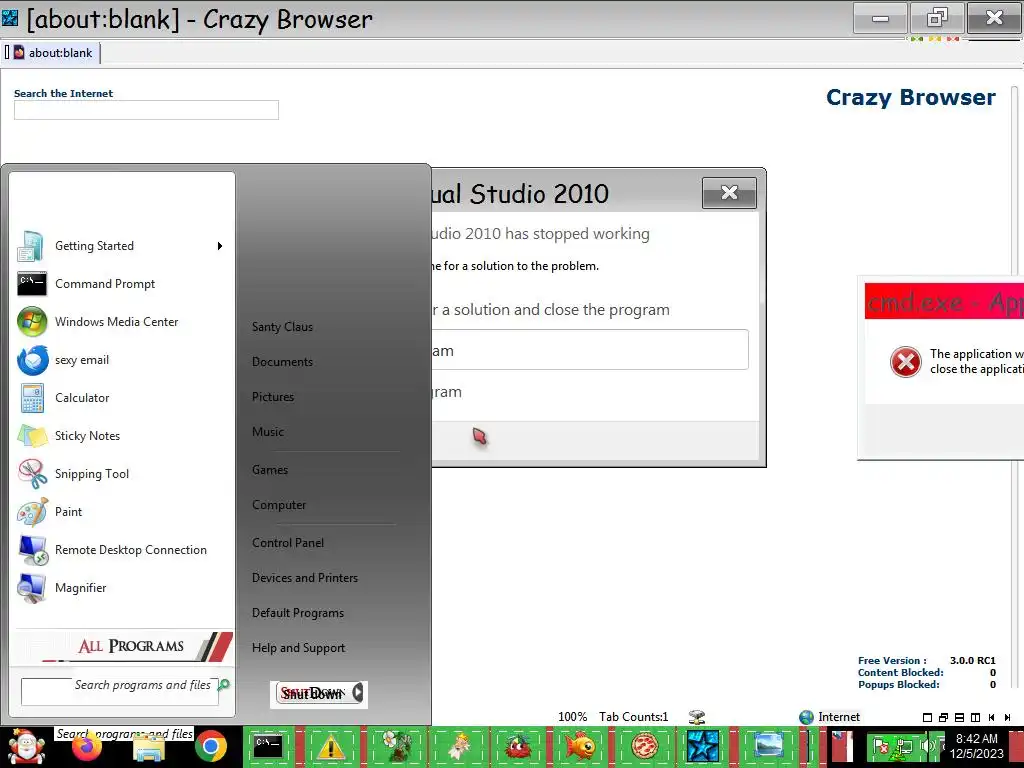Open the pizza taskbar icon
Viewport: 1024px width, 768px height.
[644, 746]
